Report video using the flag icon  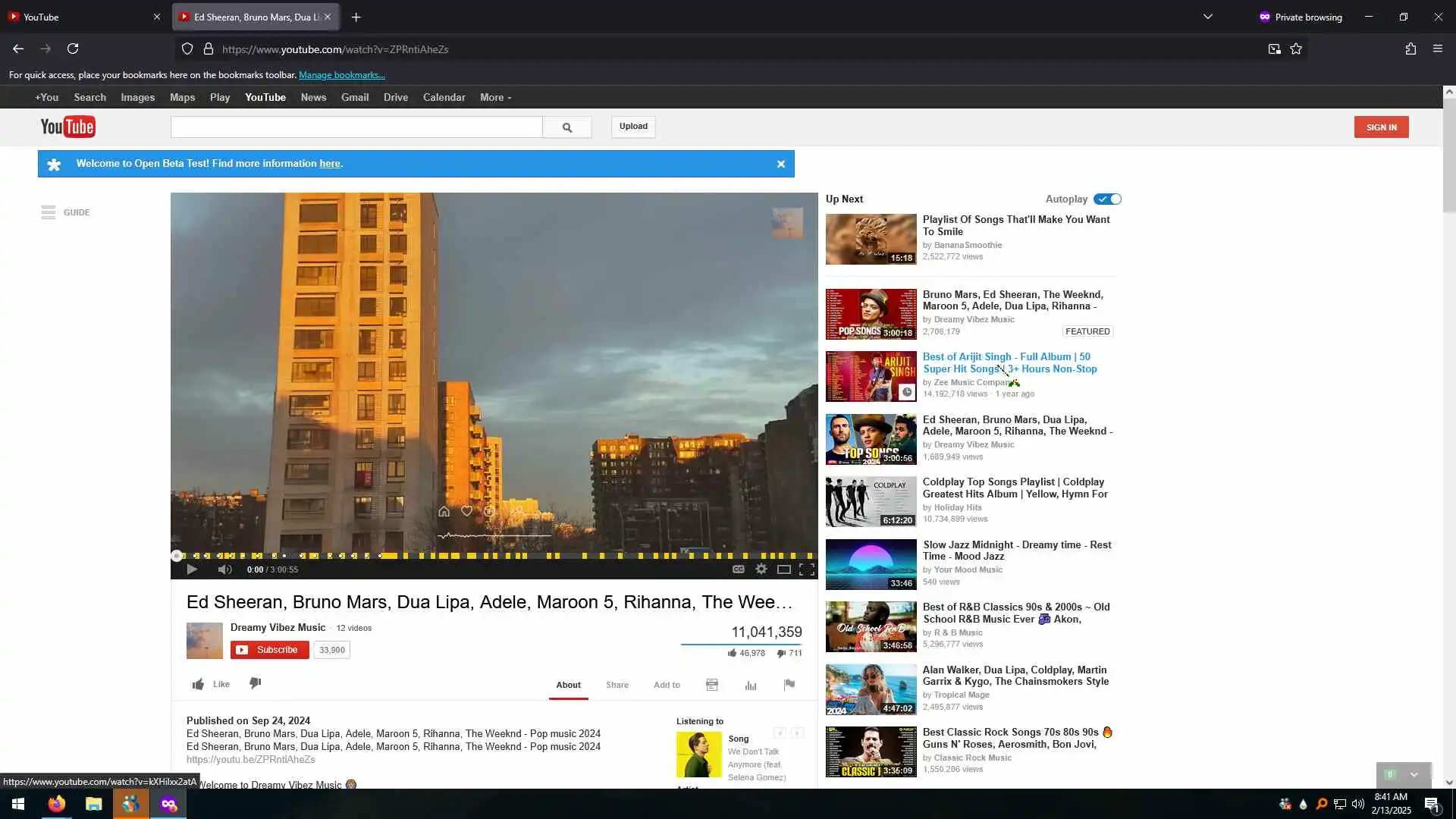[x=789, y=684]
